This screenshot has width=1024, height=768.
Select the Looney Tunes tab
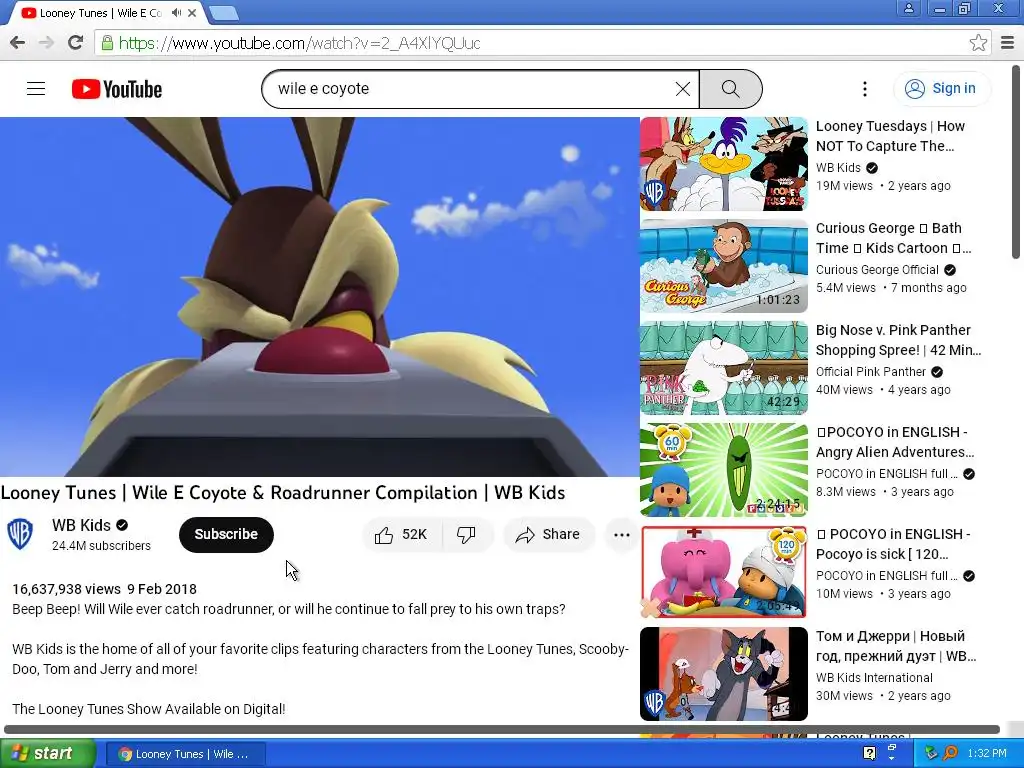coord(101,12)
